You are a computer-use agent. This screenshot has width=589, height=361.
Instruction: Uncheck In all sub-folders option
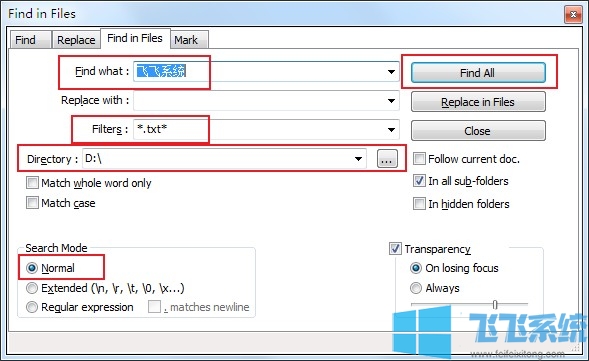point(419,181)
